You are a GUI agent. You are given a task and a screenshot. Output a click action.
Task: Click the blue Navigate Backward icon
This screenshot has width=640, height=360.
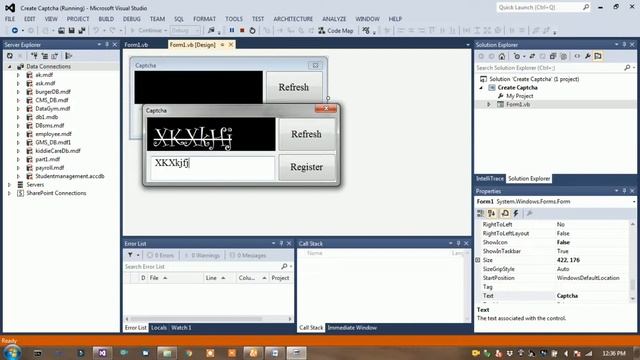coord(15,30)
